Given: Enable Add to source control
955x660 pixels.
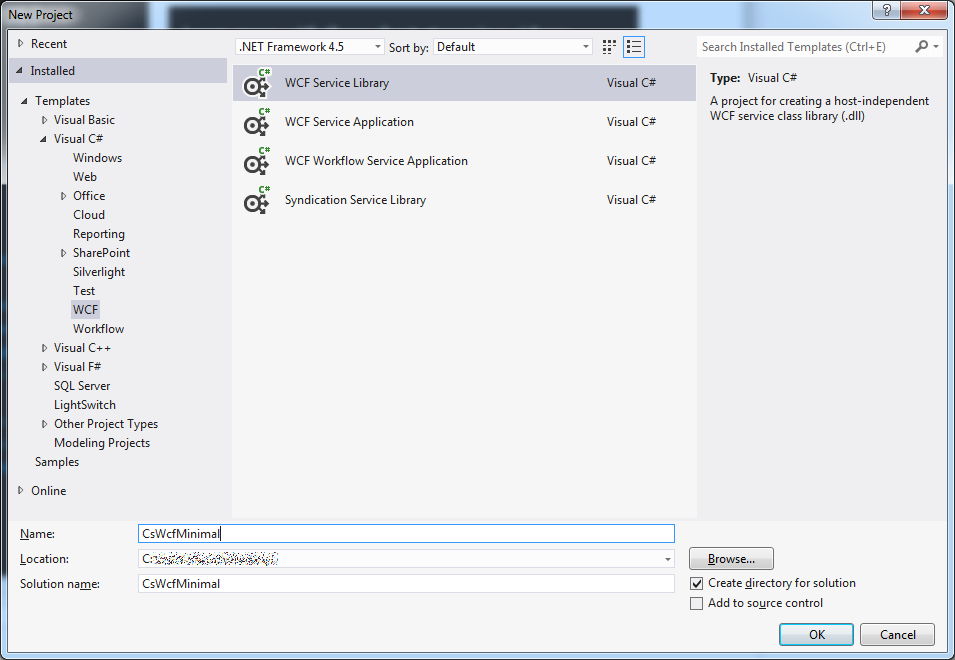Looking at the screenshot, I should pyautogui.click(x=696, y=603).
